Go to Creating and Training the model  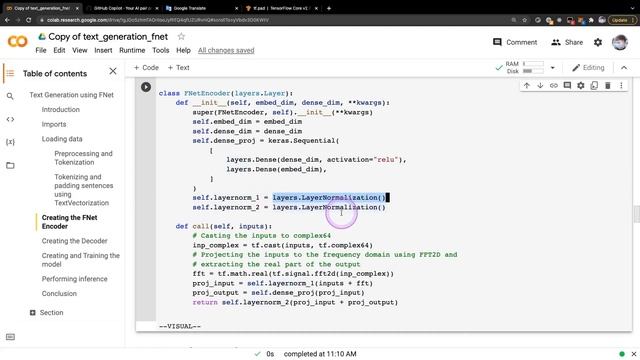(x=80, y=260)
